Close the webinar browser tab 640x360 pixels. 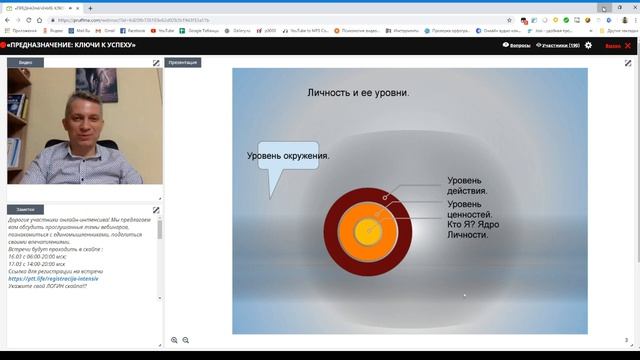[78, 8]
